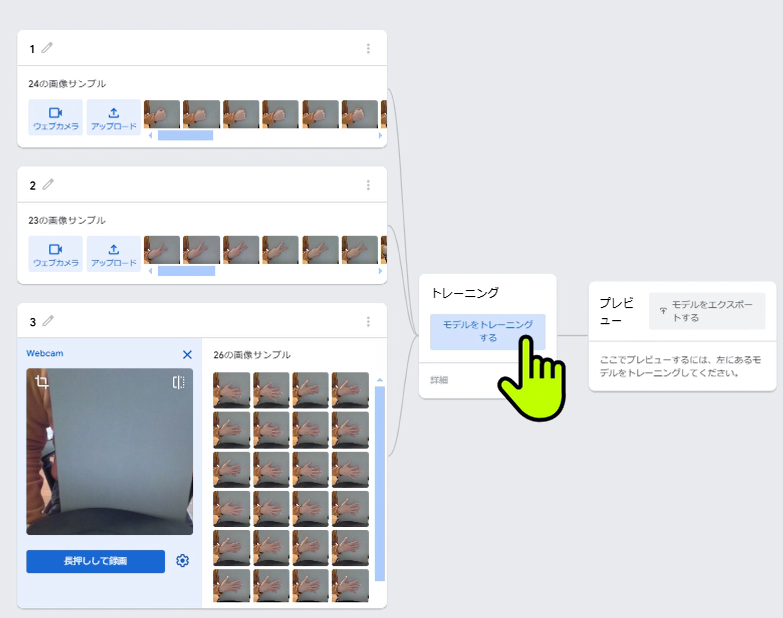Image resolution: width=783 pixels, height=618 pixels.
Task: Click class name "2" title
Action: (32, 186)
